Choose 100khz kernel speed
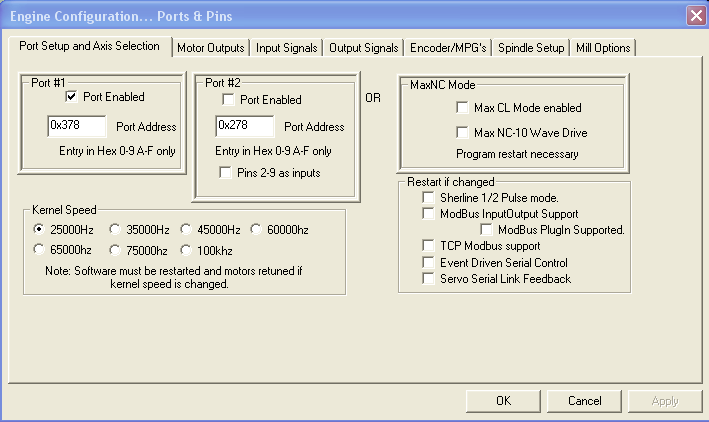Image resolution: width=709 pixels, height=422 pixels. pyautogui.click(x=186, y=250)
